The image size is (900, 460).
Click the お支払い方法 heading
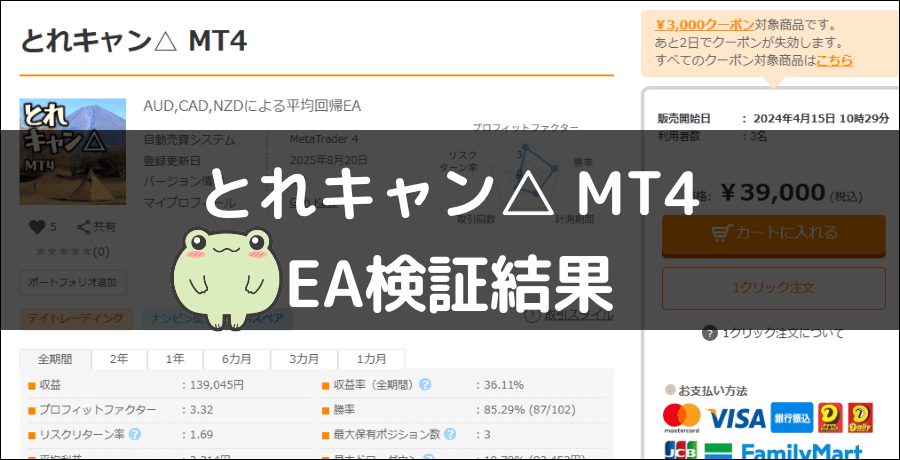coord(713,392)
